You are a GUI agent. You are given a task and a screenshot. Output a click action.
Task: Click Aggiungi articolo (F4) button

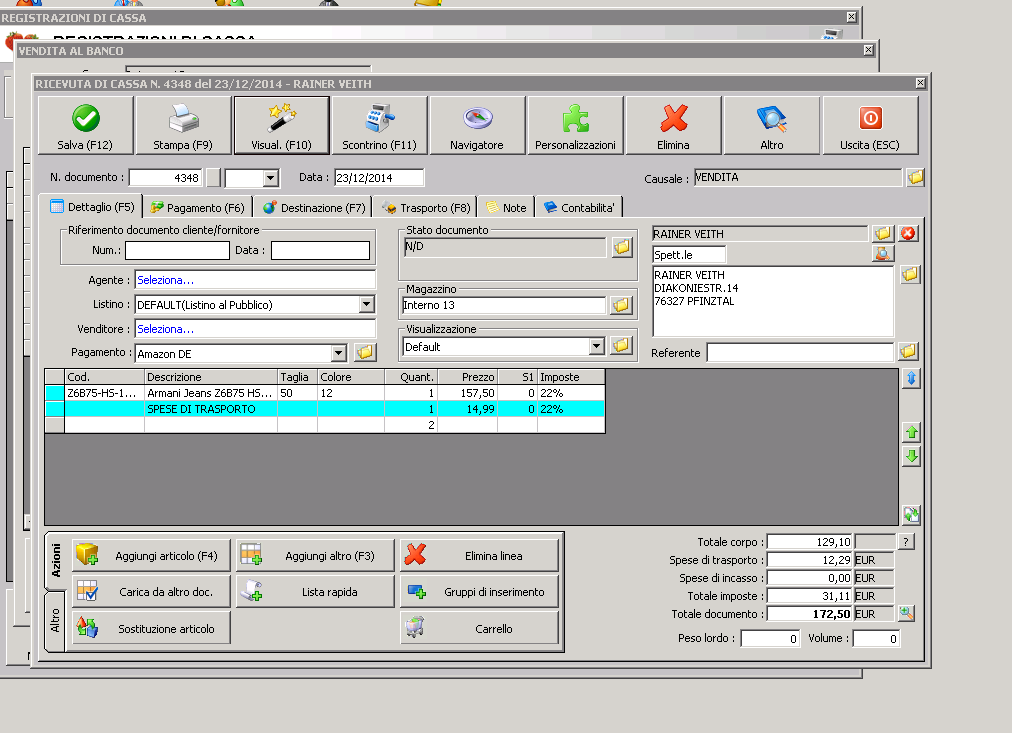pyautogui.click(x=150, y=555)
